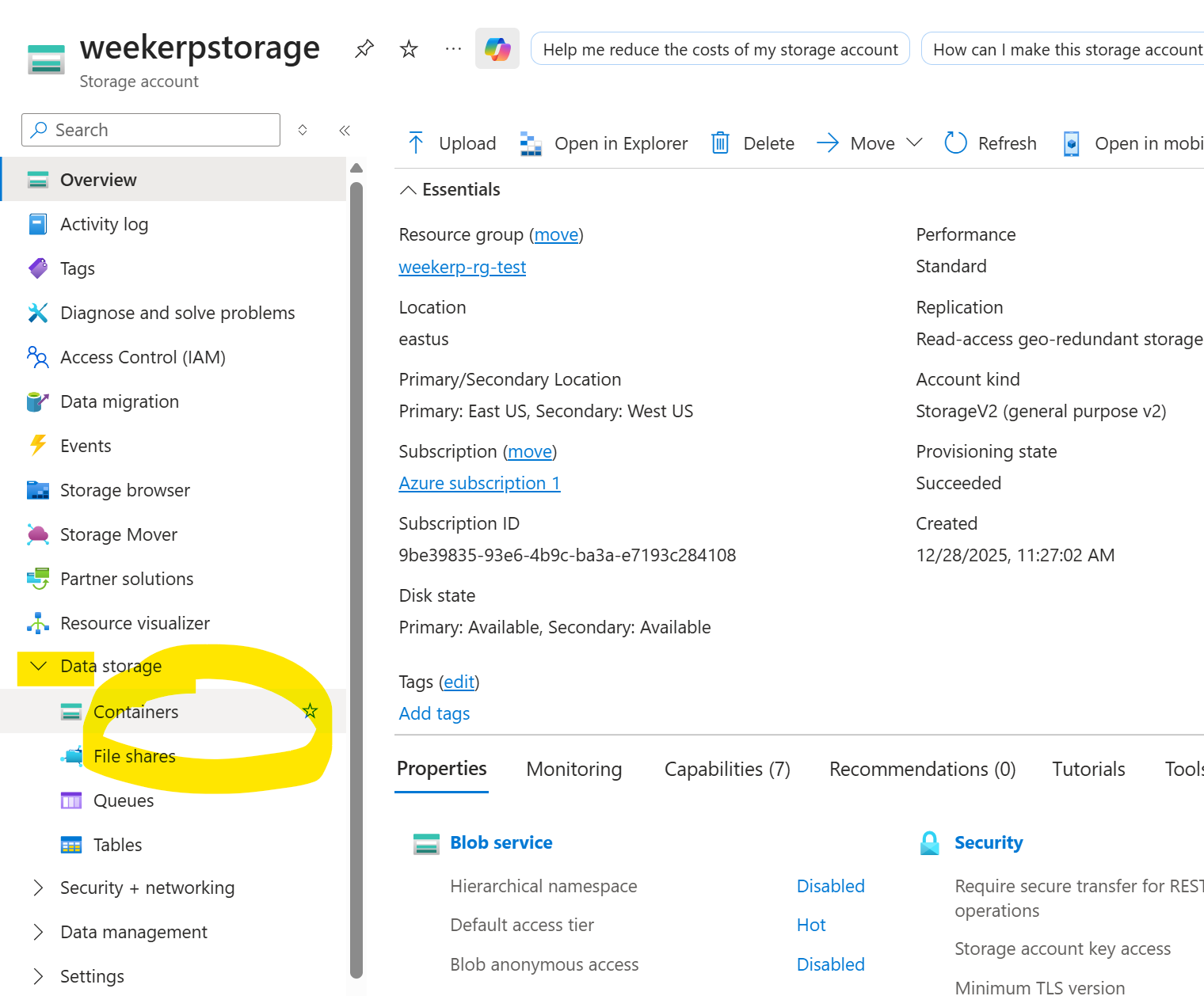The height and width of the screenshot is (996, 1204).
Task: Switch to the Monitoring tab
Action: click(573, 769)
